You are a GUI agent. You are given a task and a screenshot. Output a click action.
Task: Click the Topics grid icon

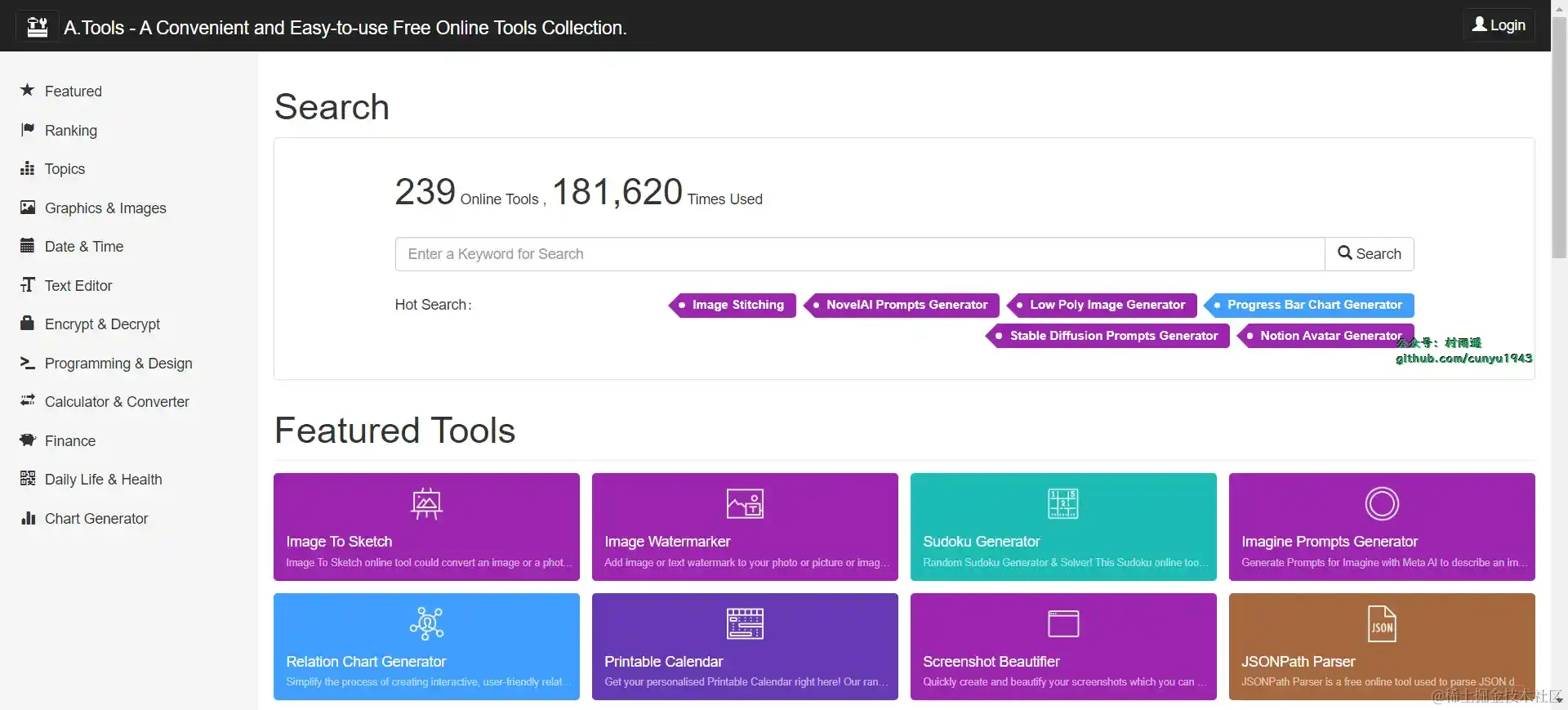(28, 168)
